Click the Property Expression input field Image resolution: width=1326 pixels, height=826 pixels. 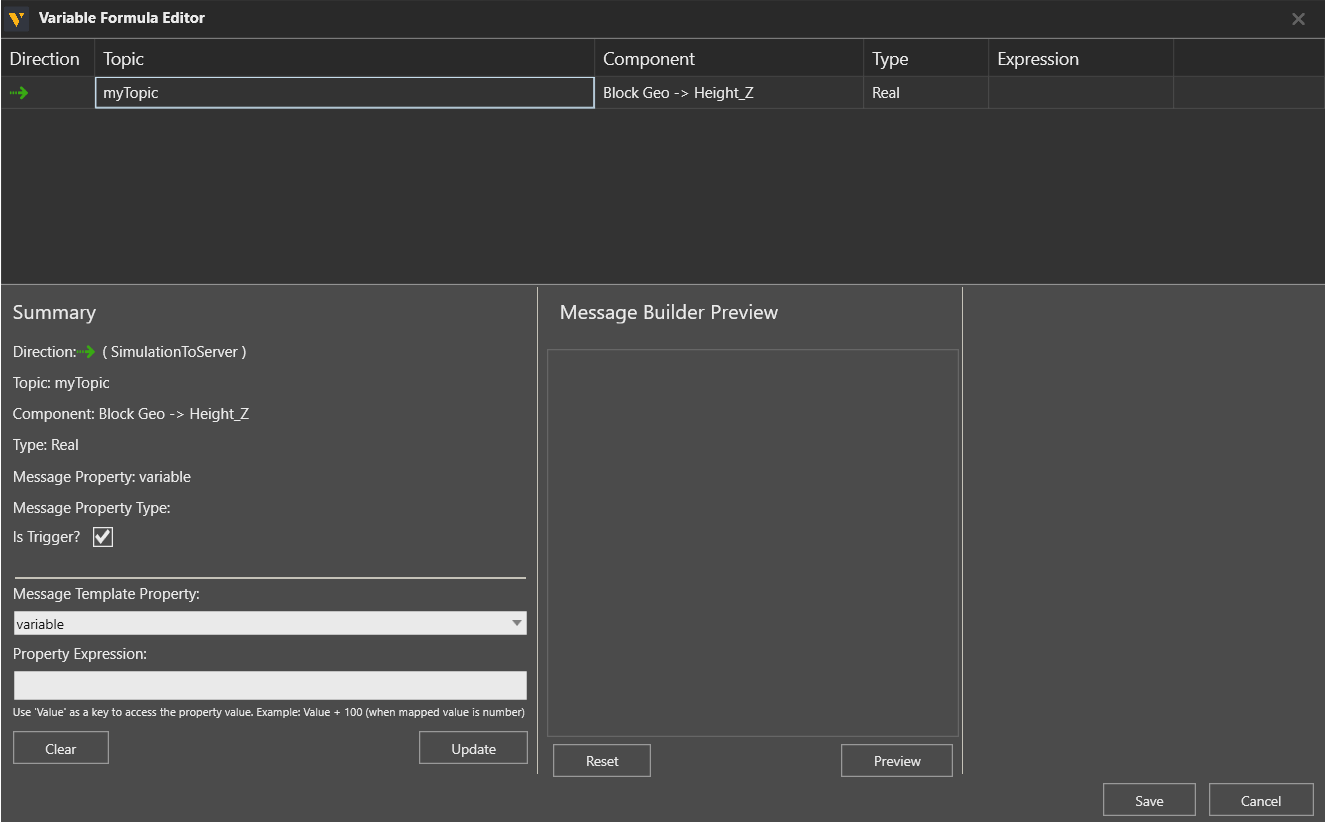pos(270,685)
